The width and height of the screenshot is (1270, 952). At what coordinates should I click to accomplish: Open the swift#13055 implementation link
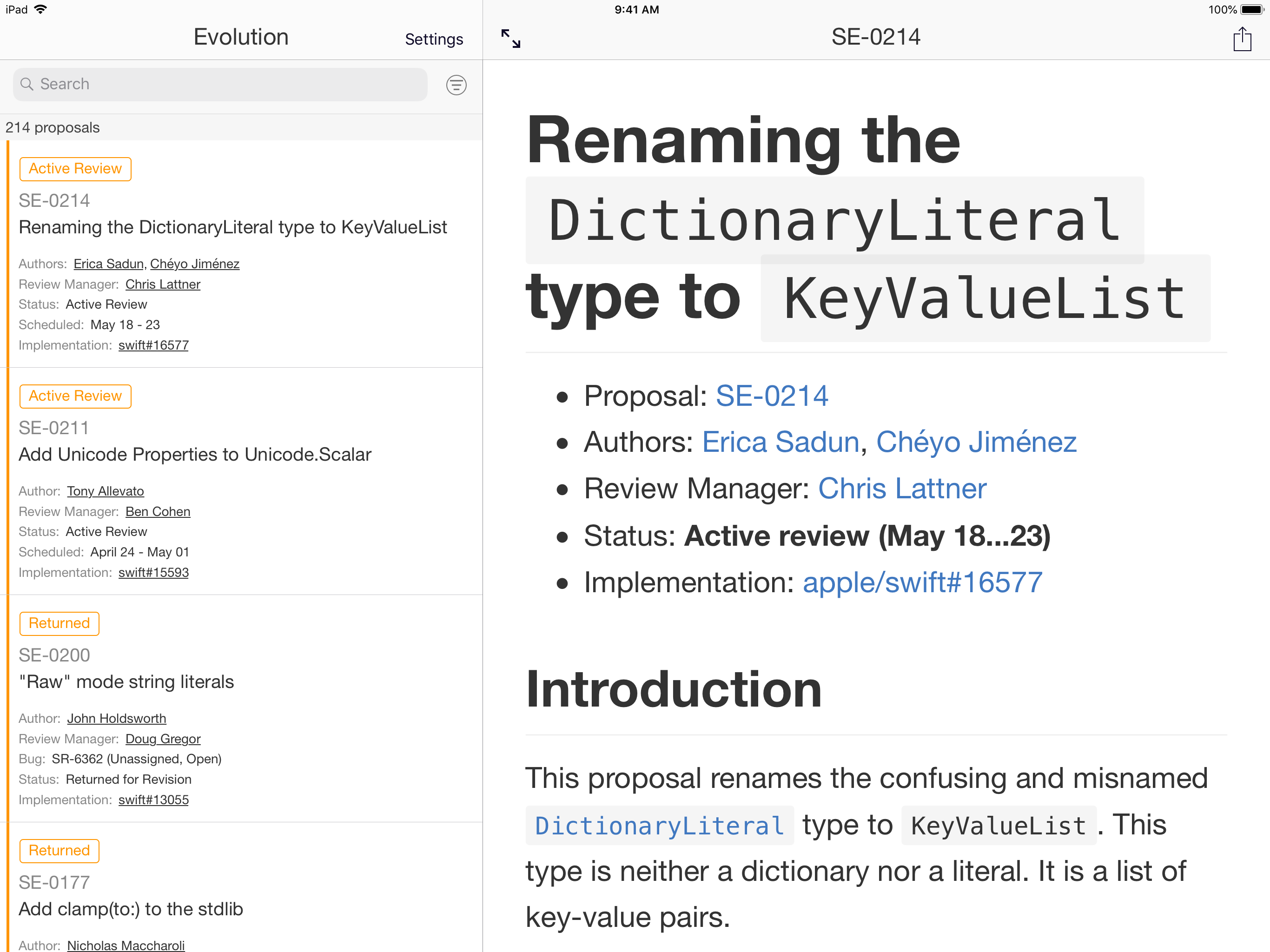[153, 800]
